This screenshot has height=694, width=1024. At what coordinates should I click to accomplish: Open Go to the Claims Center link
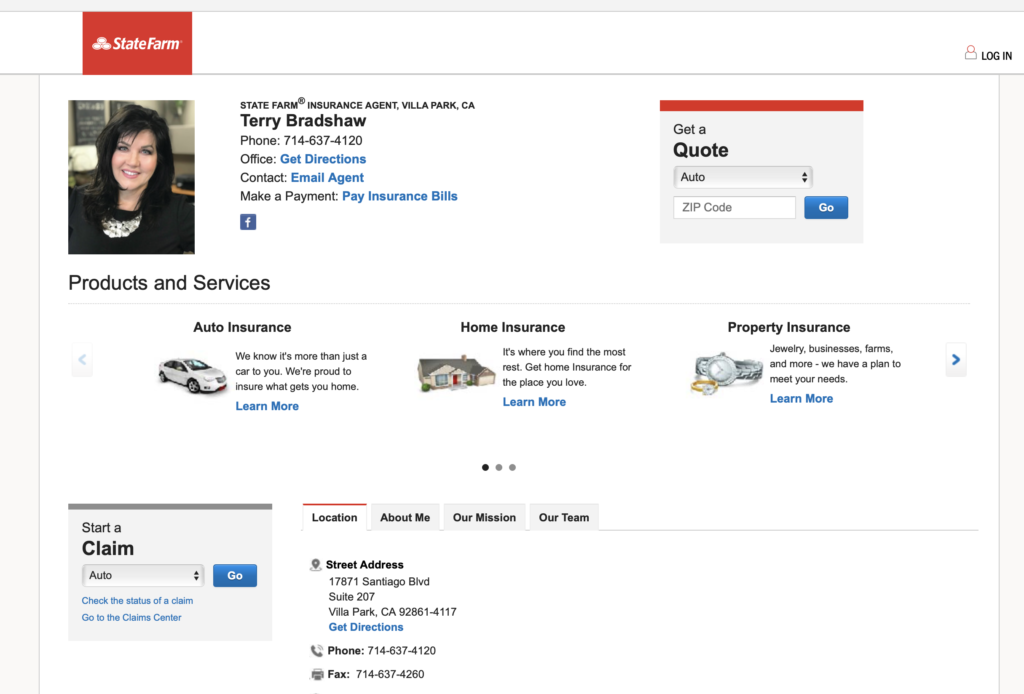pyautogui.click(x=131, y=618)
